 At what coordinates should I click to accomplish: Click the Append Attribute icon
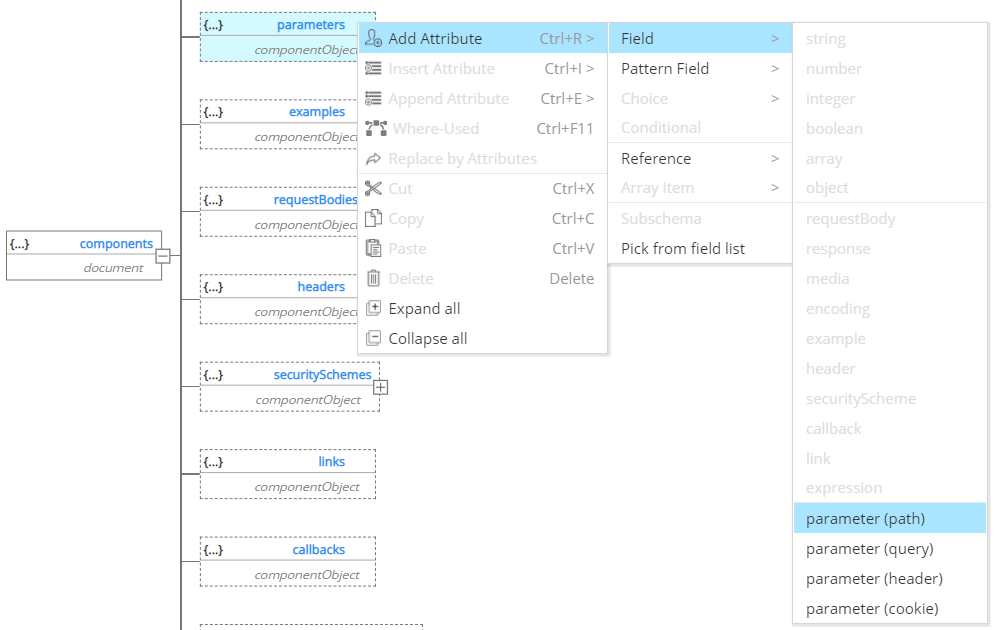(374, 98)
